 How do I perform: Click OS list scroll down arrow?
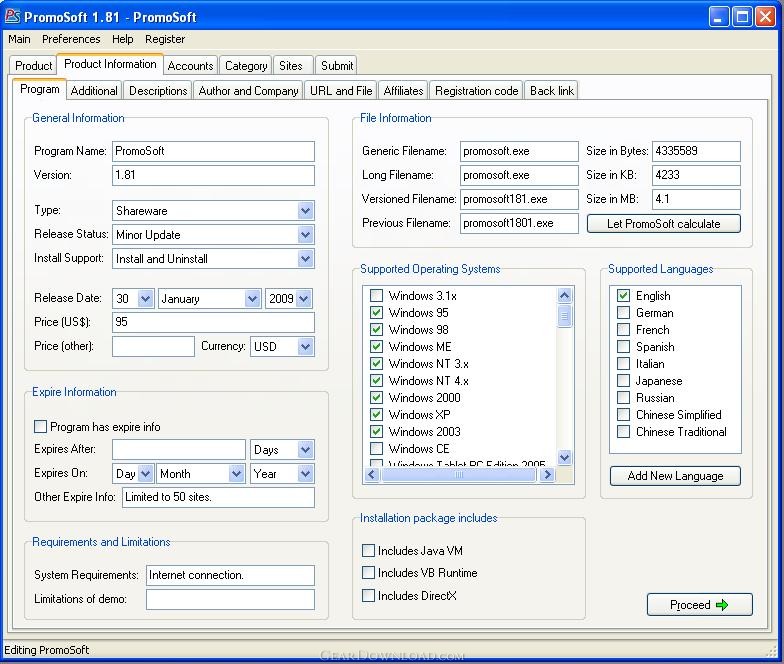pos(564,457)
